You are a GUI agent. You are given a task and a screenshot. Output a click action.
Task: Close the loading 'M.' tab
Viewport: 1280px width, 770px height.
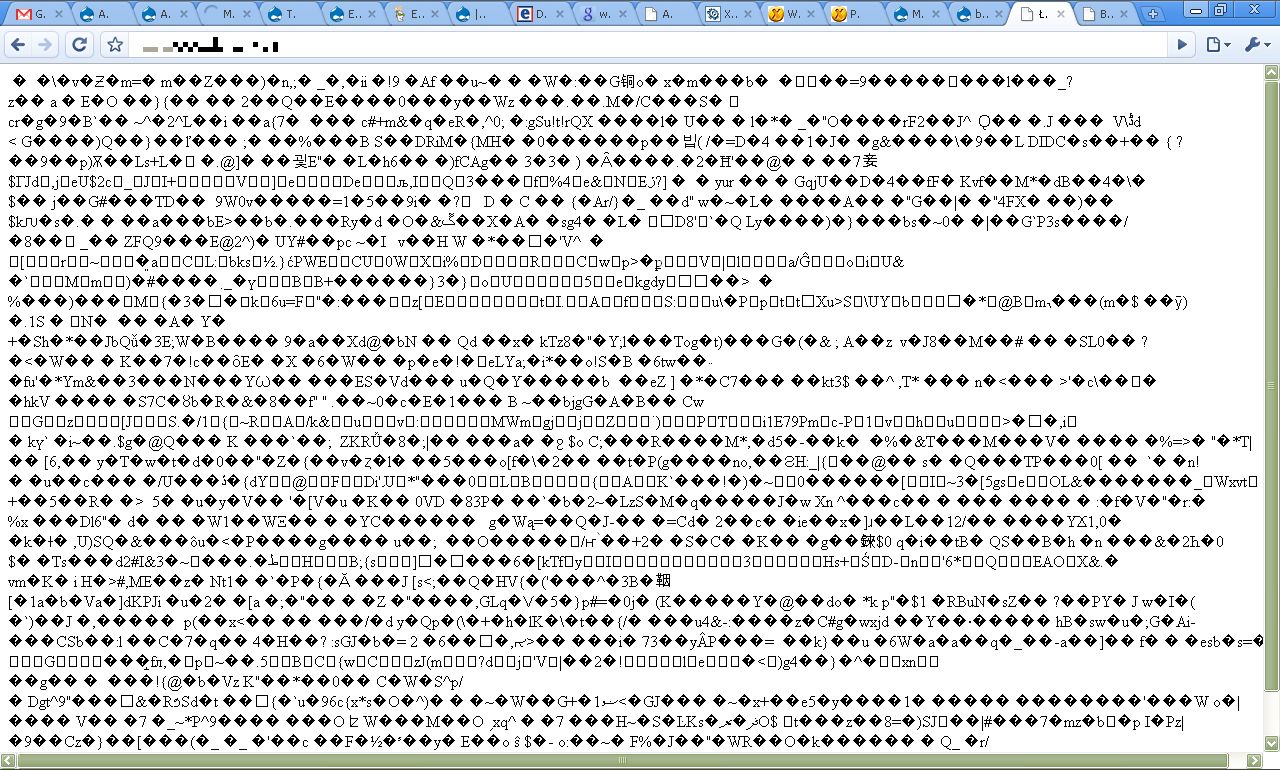click(x=245, y=14)
